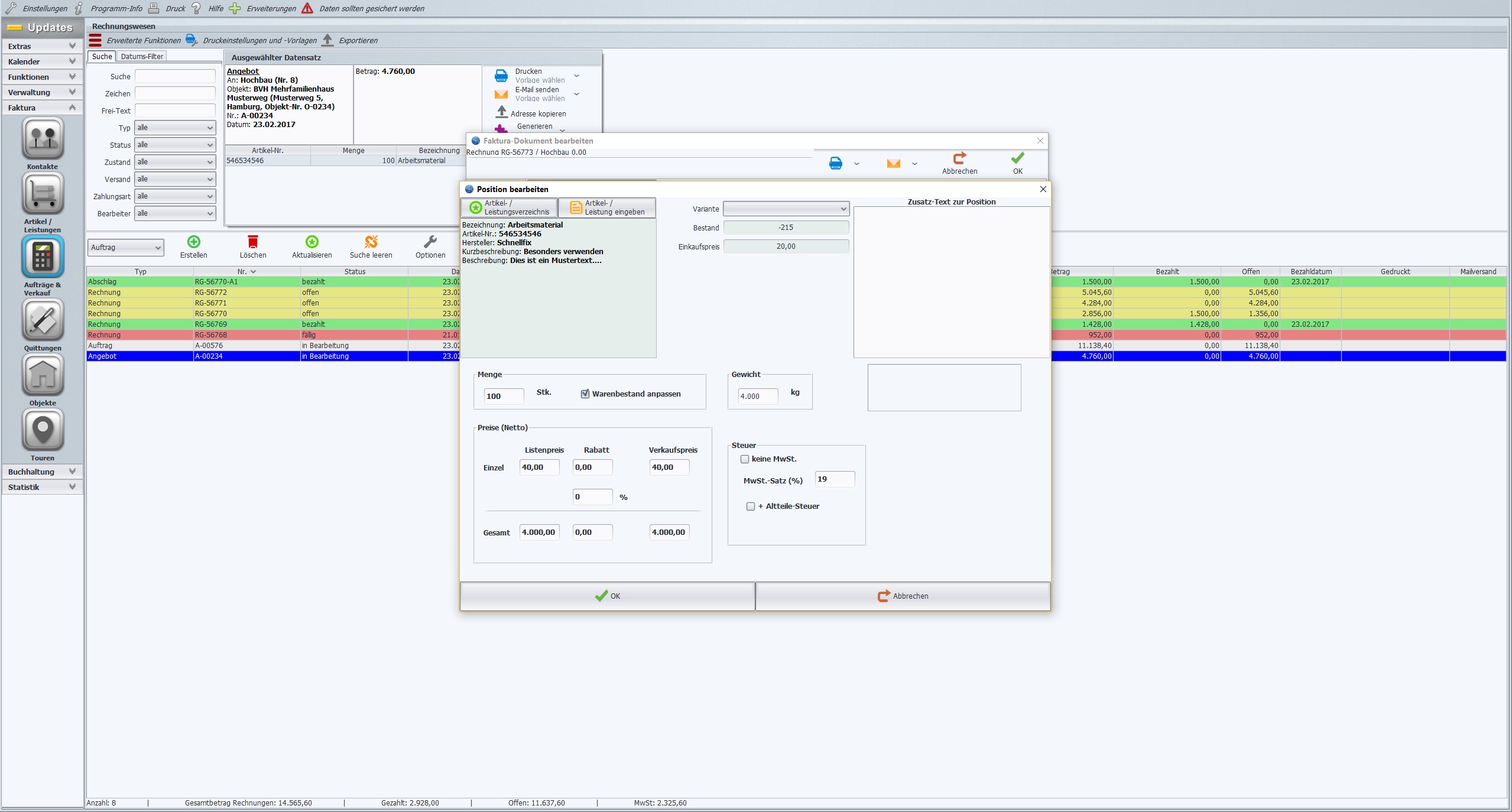Click Abbrechen in the Position bearbeiten dialog
The width and height of the screenshot is (1512, 812).
click(x=903, y=596)
